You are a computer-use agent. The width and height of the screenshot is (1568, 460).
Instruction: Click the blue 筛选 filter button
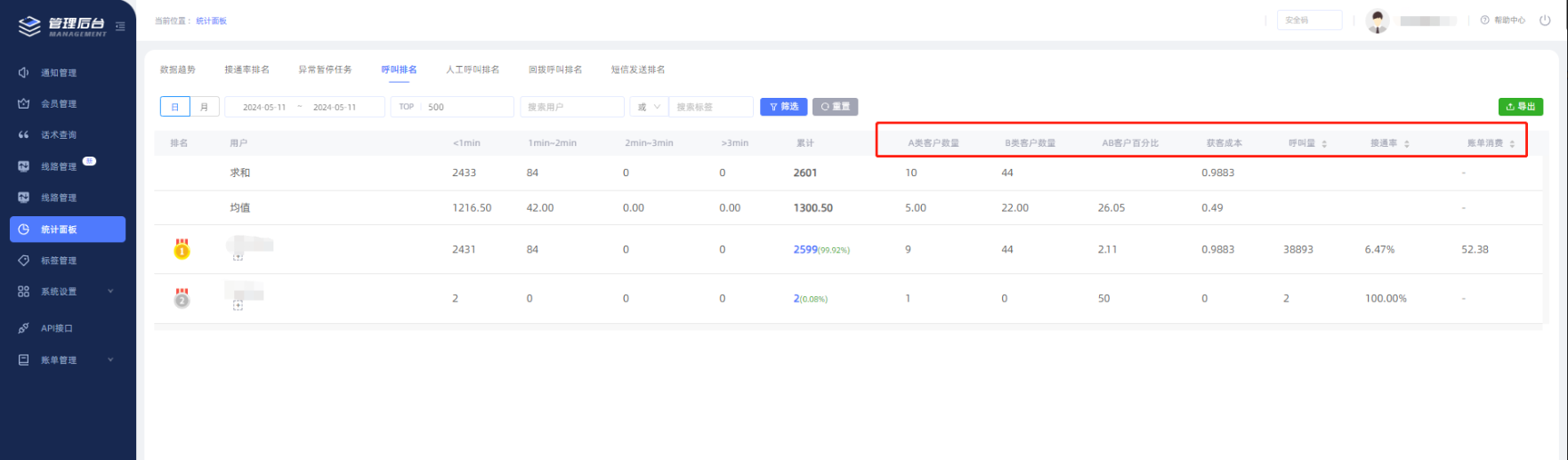pyautogui.click(x=783, y=107)
